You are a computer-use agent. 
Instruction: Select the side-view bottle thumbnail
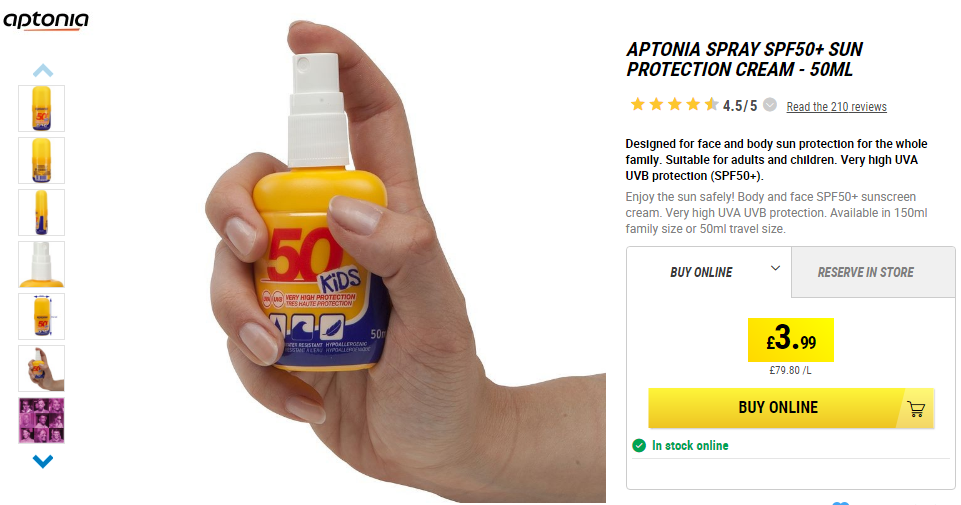(41, 213)
